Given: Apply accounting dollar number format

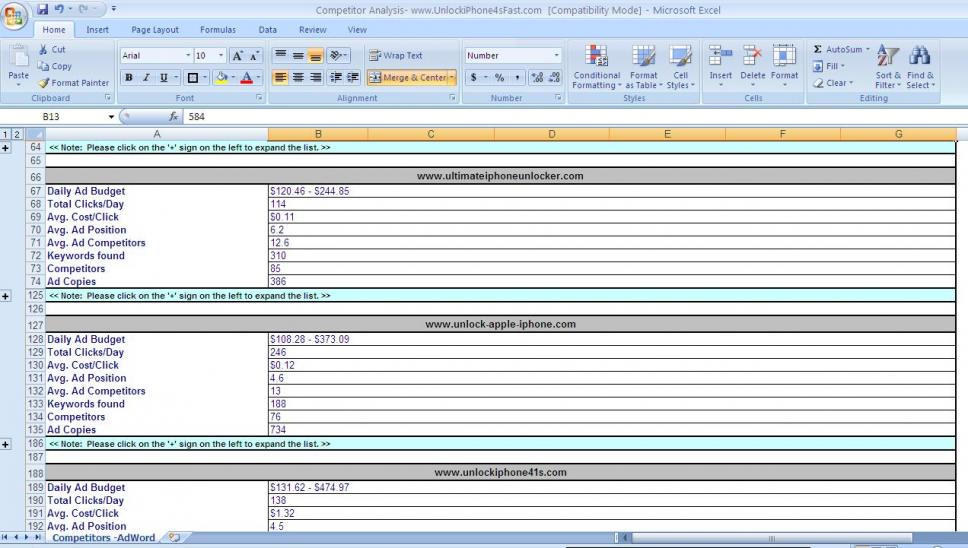Looking at the screenshot, I should (474, 78).
